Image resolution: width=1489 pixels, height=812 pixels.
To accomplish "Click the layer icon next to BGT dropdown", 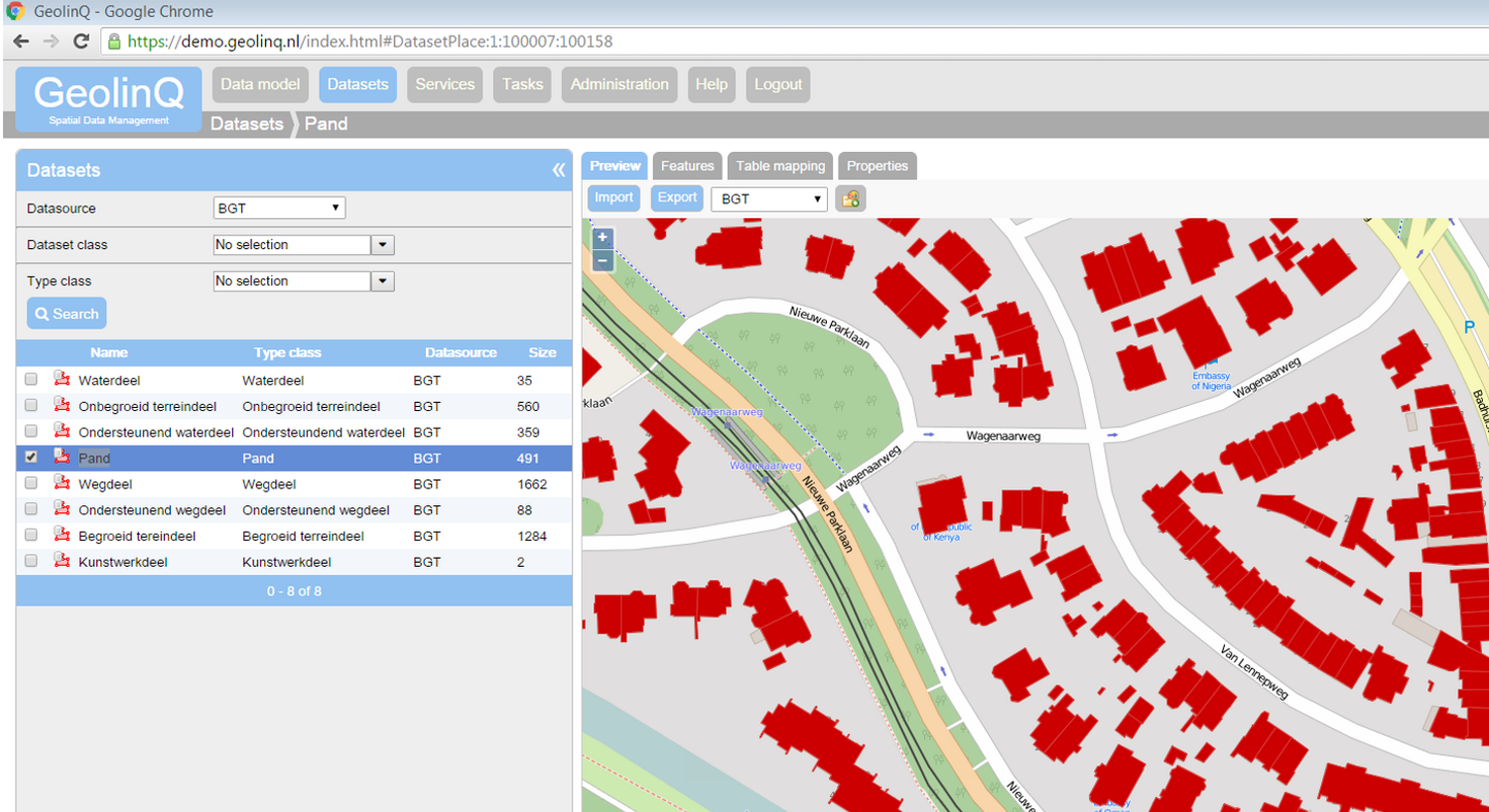I will 851,199.
